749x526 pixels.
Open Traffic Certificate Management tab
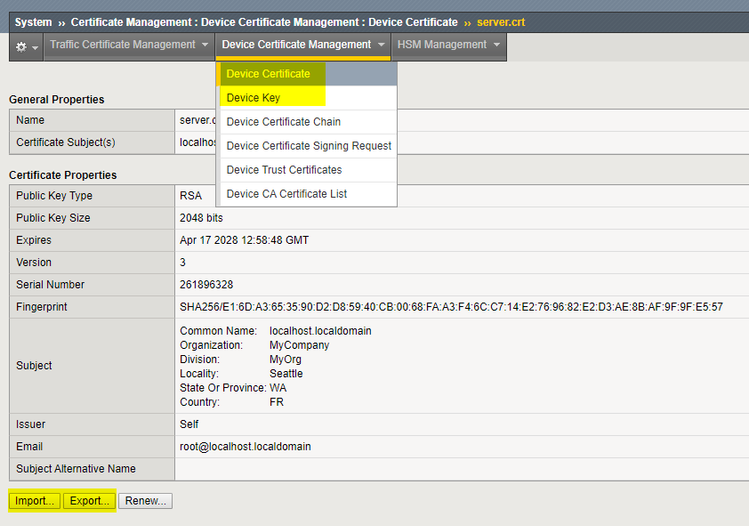122,45
